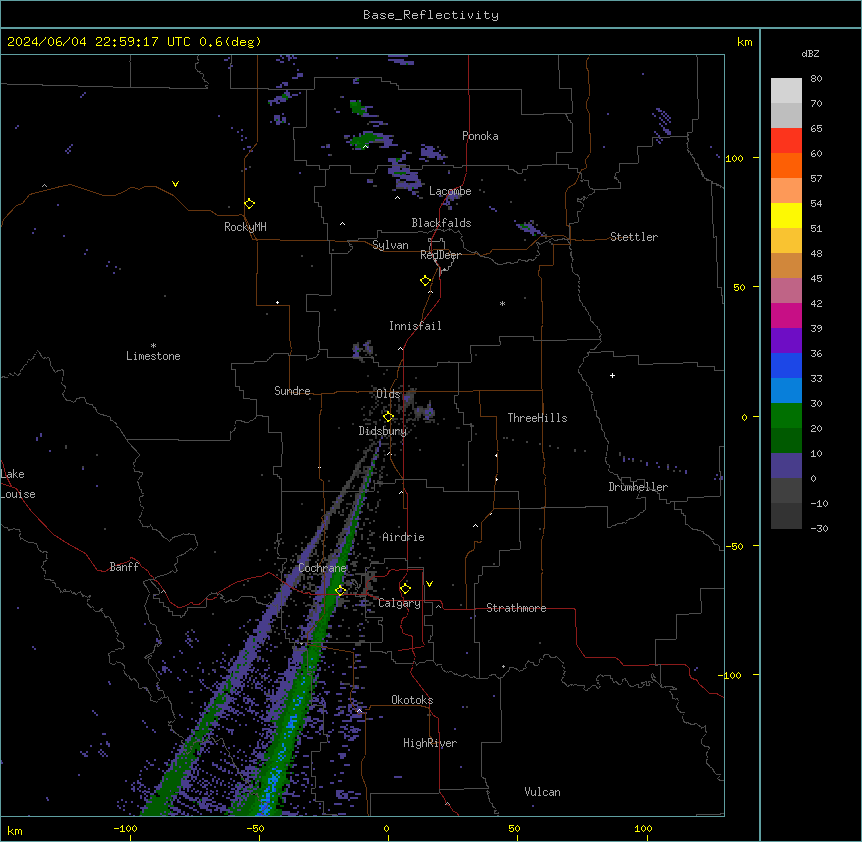Click the yellow V marker east of Calgary
Screen dimensions: 862x842
tap(429, 584)
